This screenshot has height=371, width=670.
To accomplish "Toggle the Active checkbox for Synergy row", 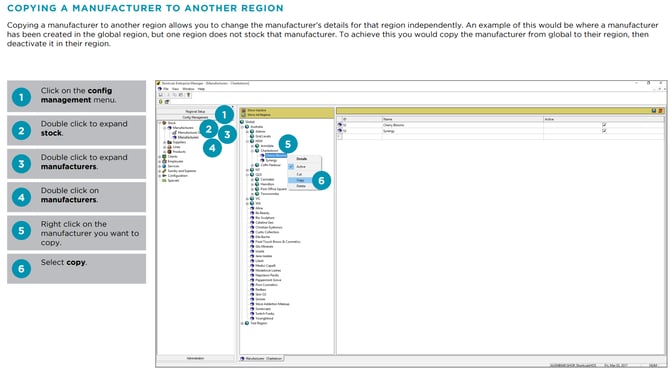I will point(604,131).
